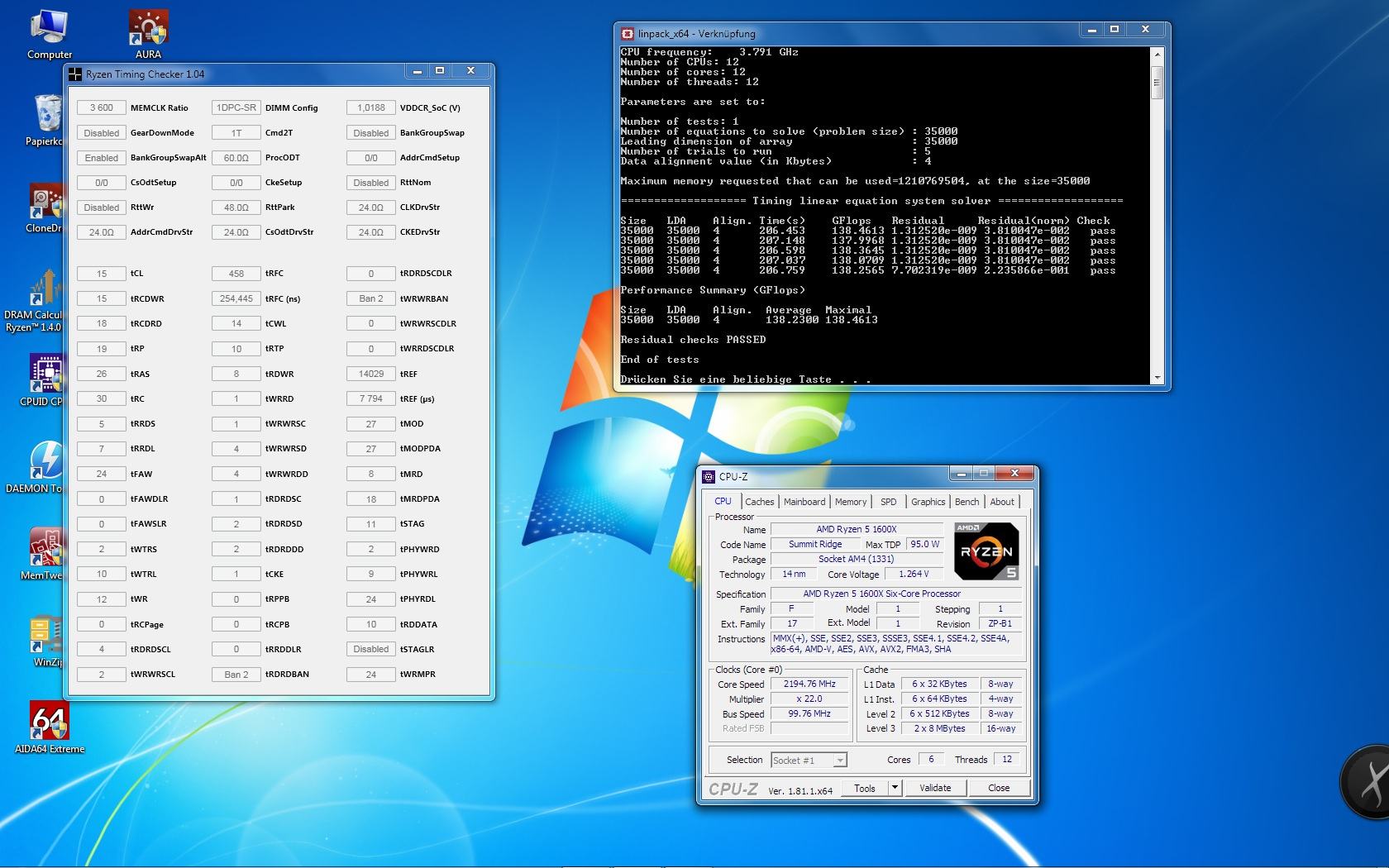This screenshot has width=1389, height=868.
Task: Open the Computer desktop icon
Action: (49, 34)
